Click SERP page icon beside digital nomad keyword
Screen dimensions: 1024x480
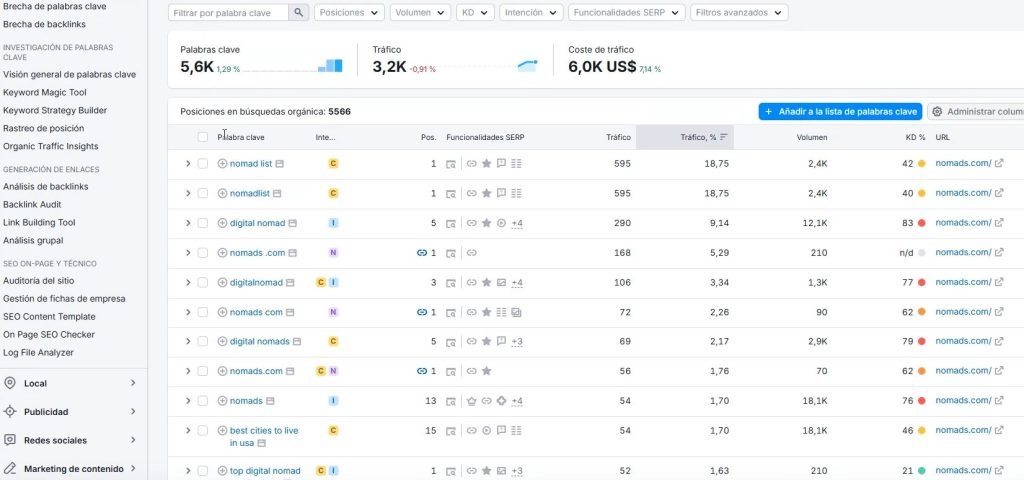click(x=293, y=223)
